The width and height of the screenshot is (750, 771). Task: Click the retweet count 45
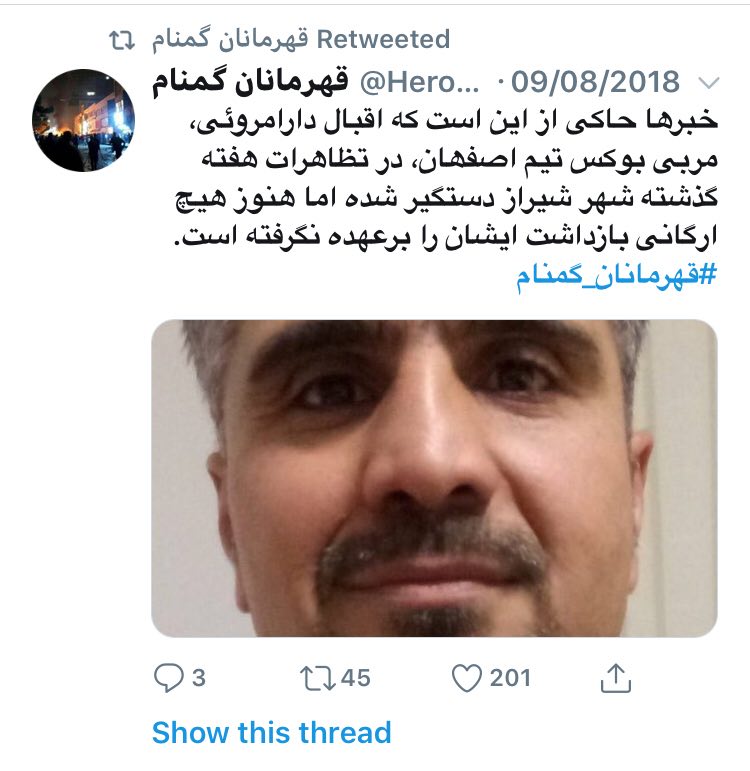[x=356, y=678]
